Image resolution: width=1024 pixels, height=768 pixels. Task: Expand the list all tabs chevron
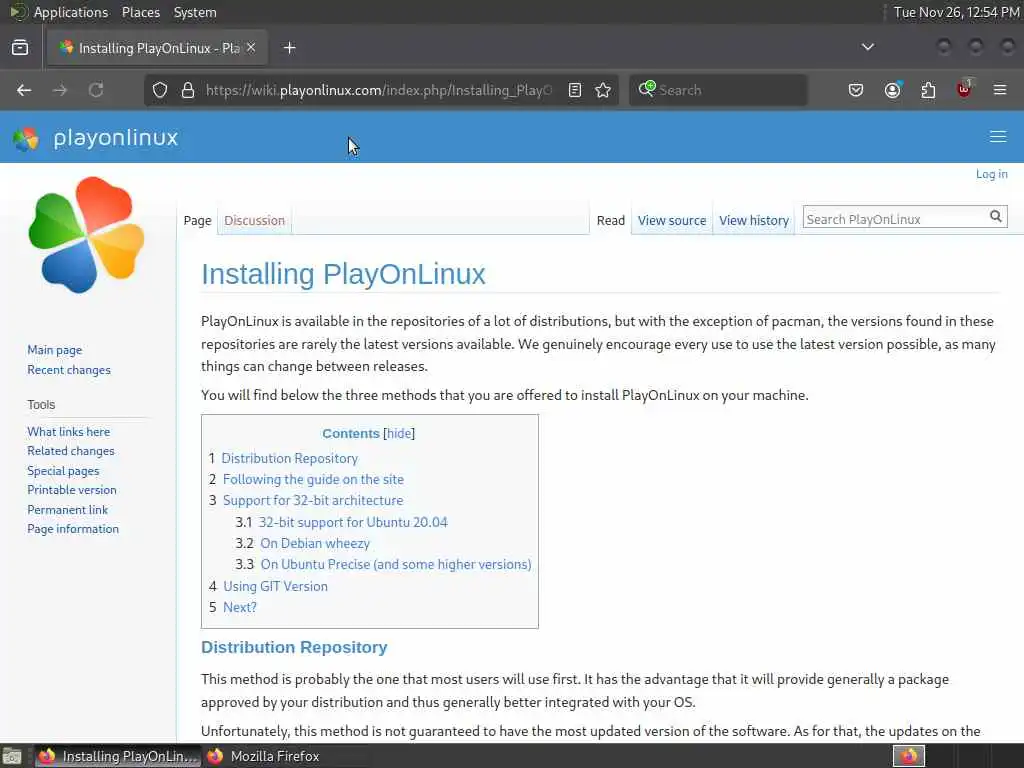coord(867,47)
